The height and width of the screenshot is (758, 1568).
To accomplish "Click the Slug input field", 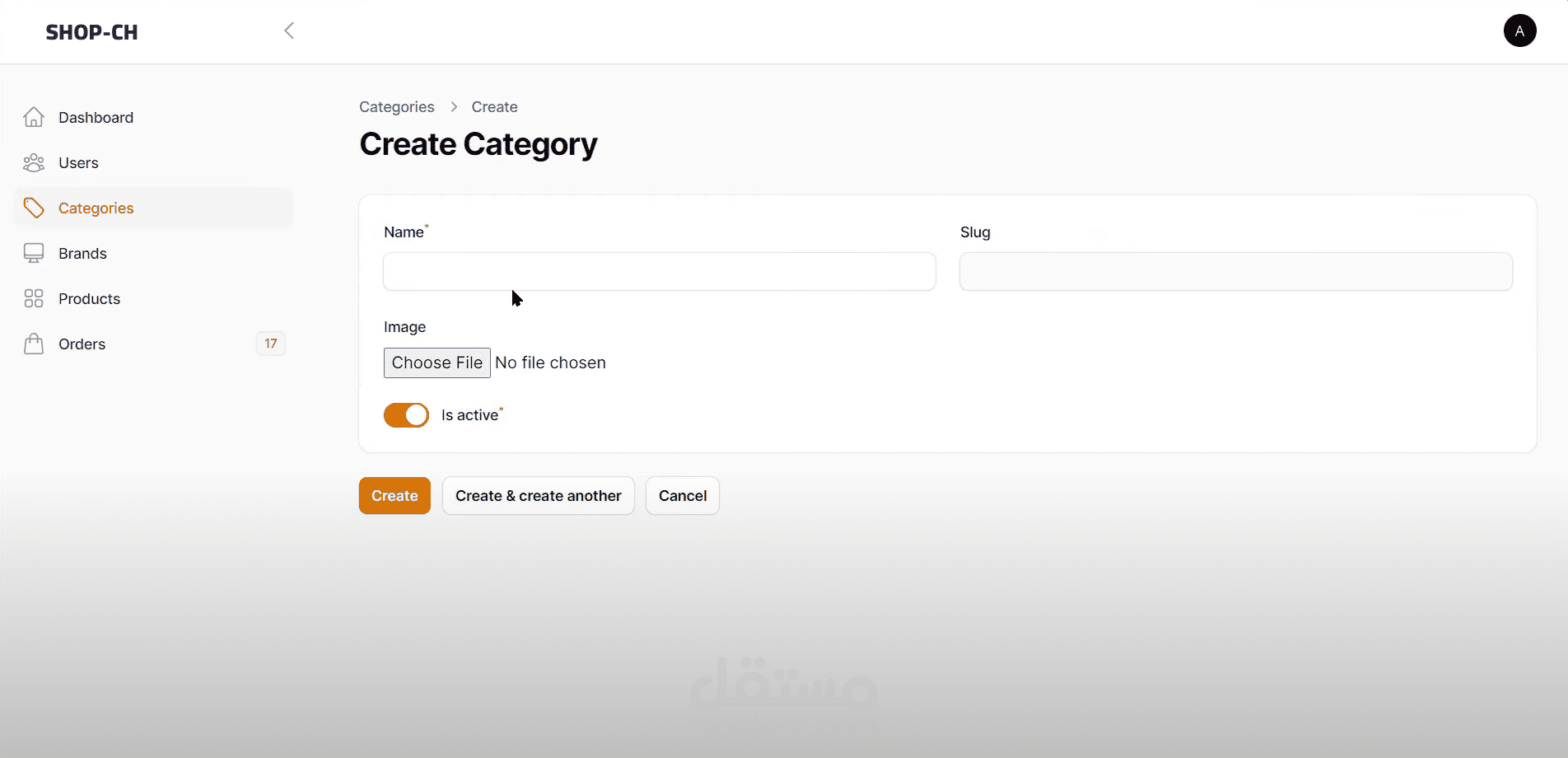I will [1235, 272].
